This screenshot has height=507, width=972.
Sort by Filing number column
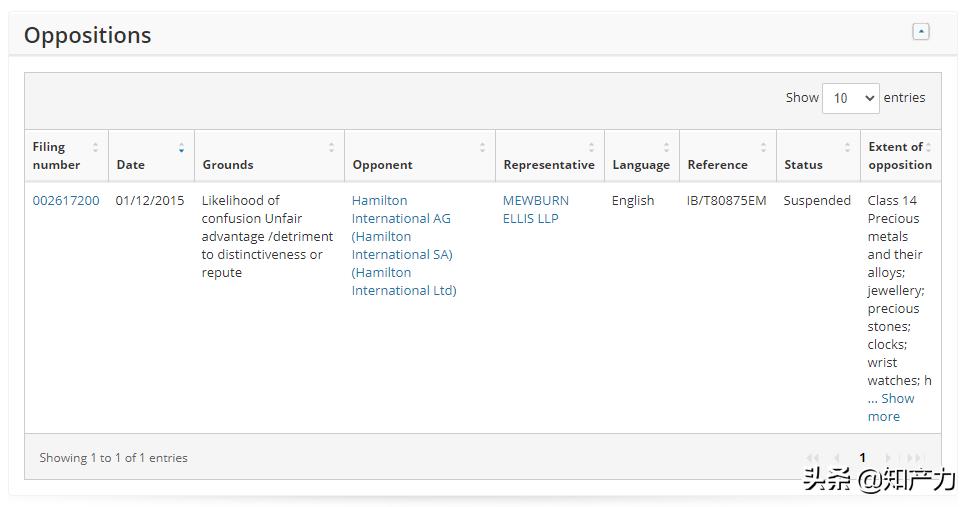(x=66, y=156)
